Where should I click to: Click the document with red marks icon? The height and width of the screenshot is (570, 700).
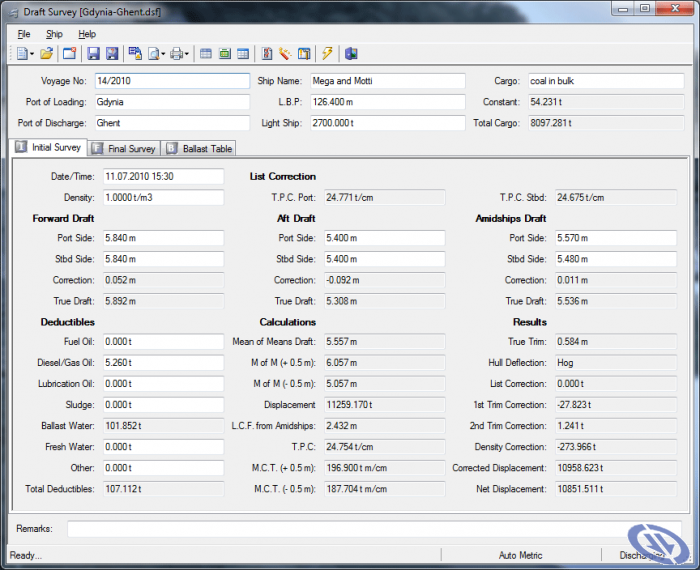[x=267, y=54]
